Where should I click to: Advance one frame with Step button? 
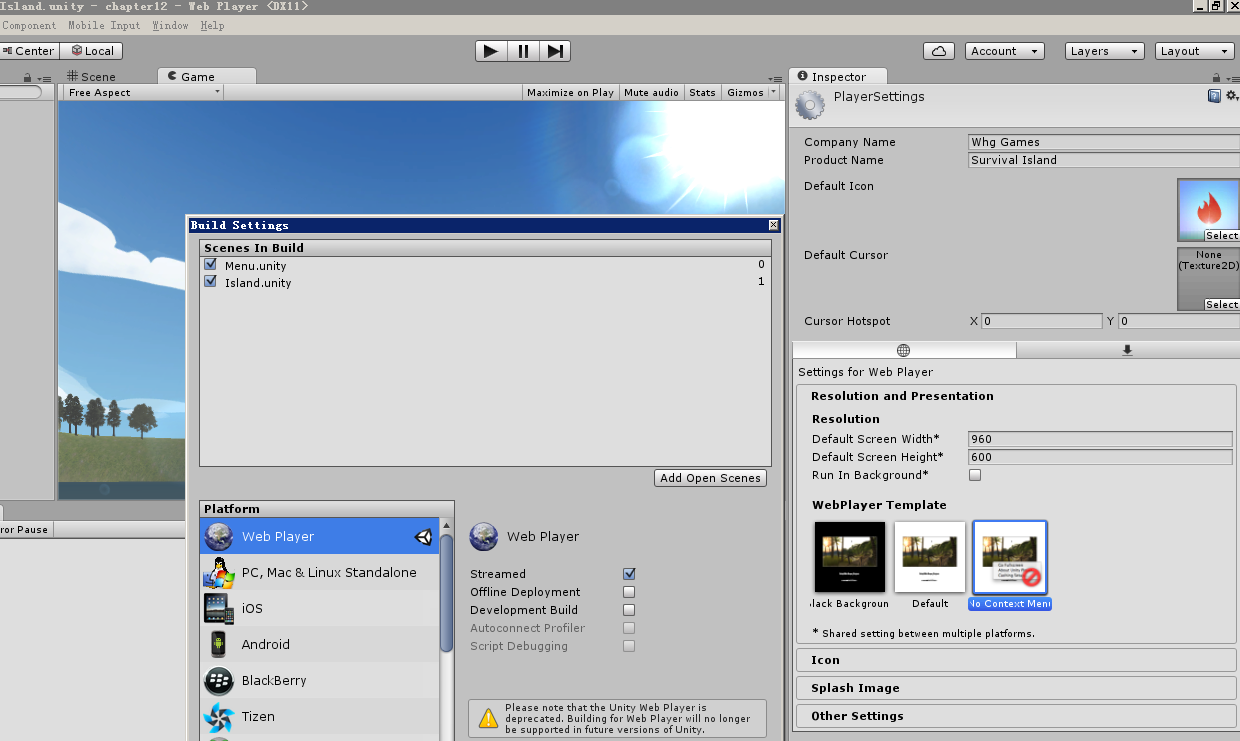(556, 51)
